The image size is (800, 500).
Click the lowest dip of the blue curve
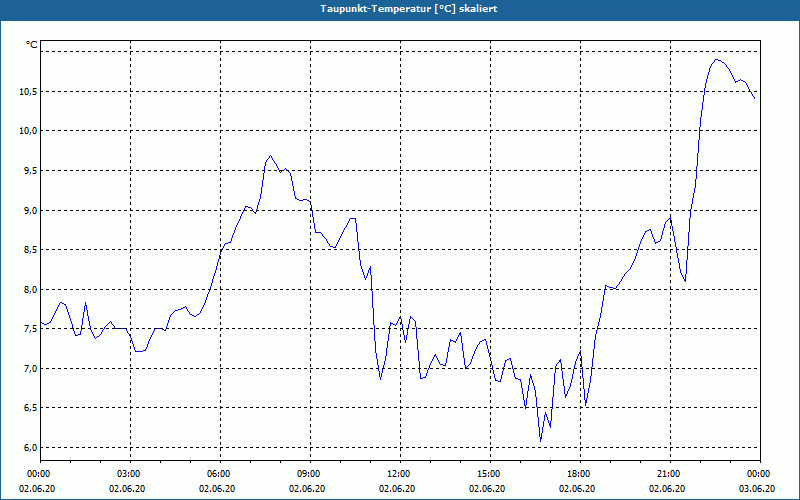pos(540,441)
